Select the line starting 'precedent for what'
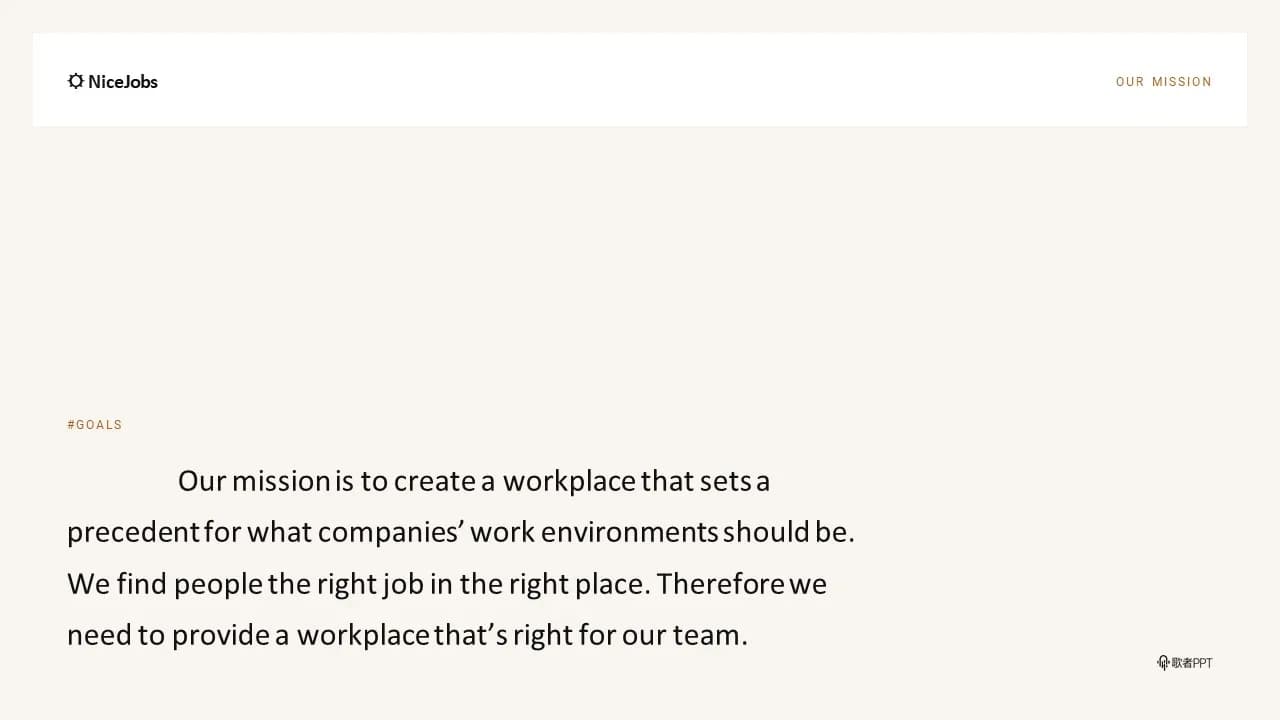The width and height of the screenshot is (1280, 720). [x=461, y=532]
